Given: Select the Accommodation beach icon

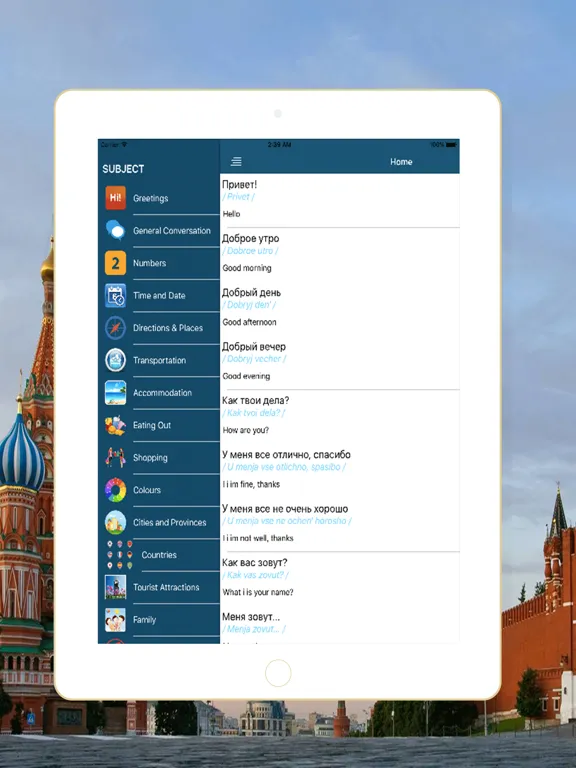Looking at the screenshot, I should (116, 392).
